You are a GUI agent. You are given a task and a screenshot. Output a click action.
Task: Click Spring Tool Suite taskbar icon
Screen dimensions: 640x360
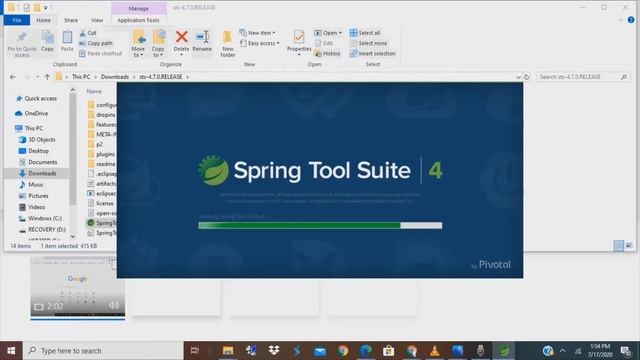504,351
